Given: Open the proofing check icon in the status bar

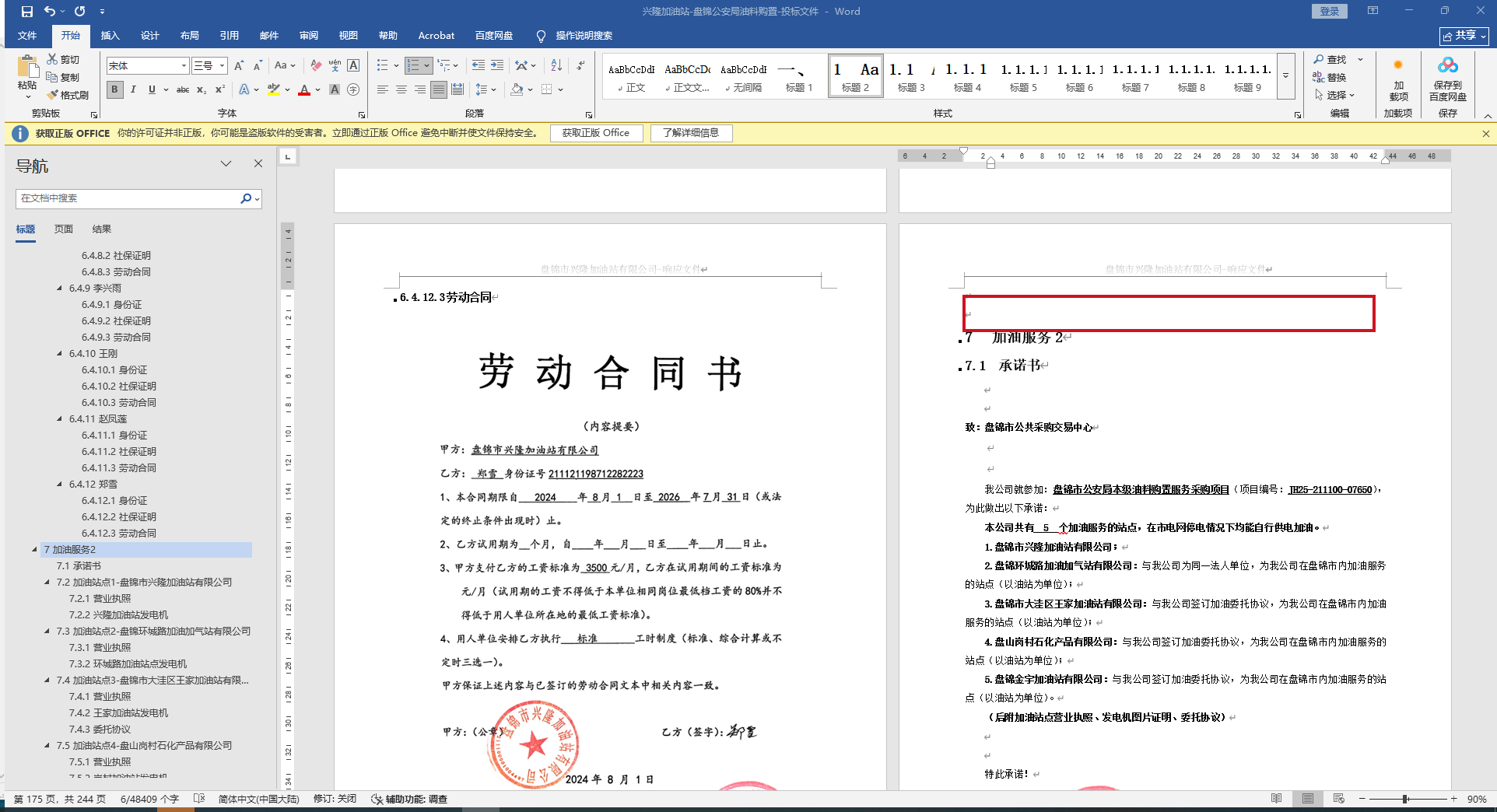Looking at the screenshot, I should (199, 799).
